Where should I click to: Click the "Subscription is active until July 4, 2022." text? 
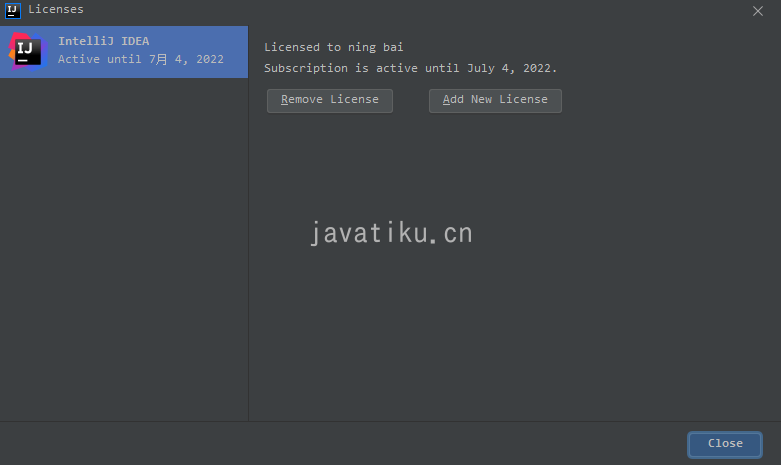point(410,68)
